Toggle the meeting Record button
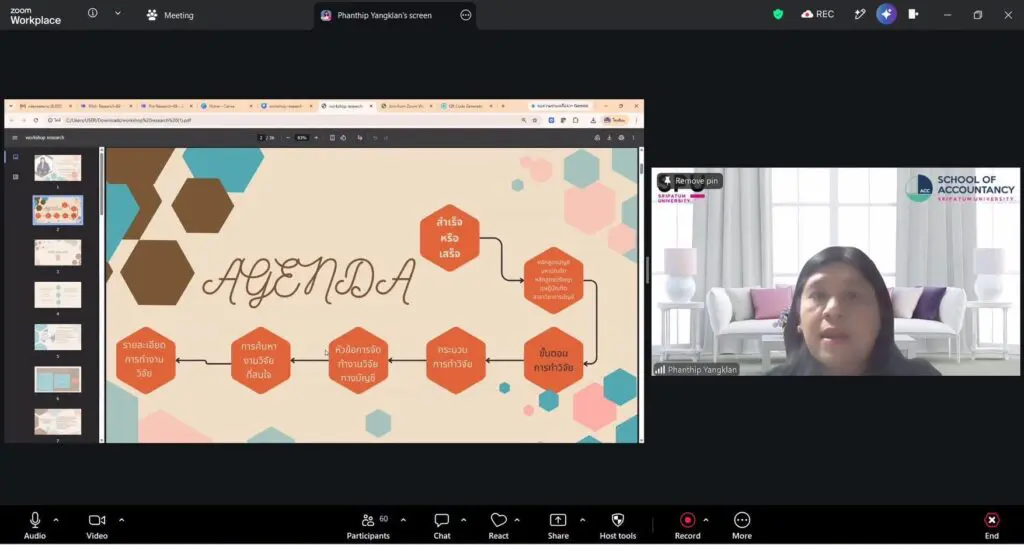 [687, 525]
